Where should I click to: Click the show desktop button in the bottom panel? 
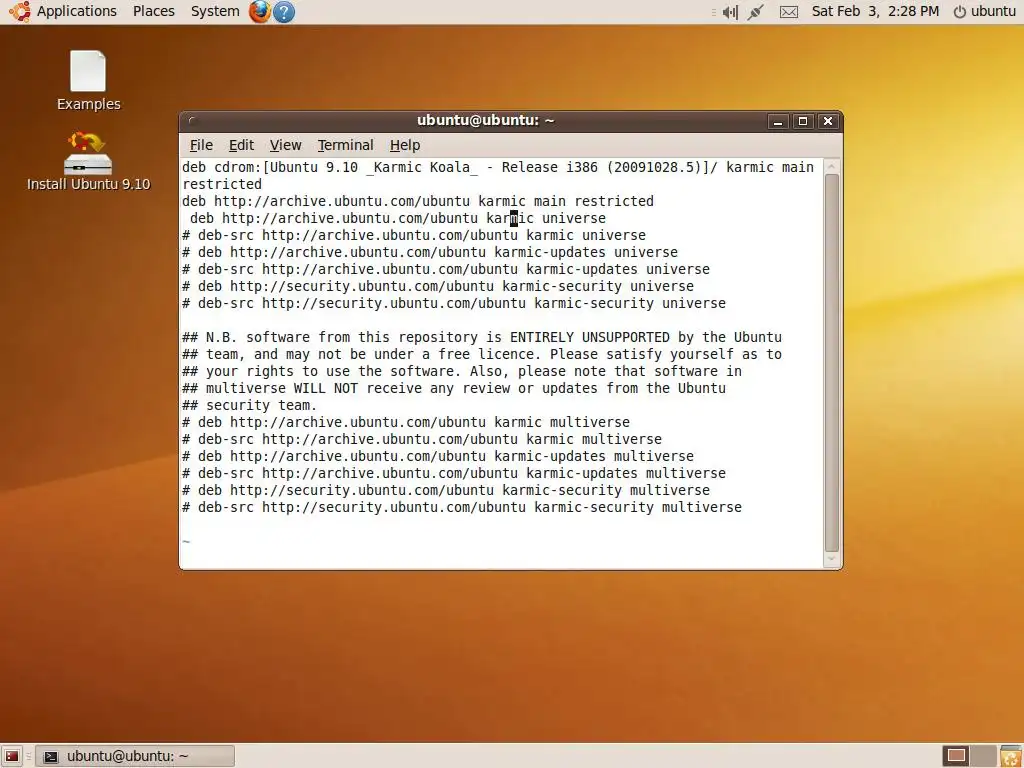(x=12, y=756)
